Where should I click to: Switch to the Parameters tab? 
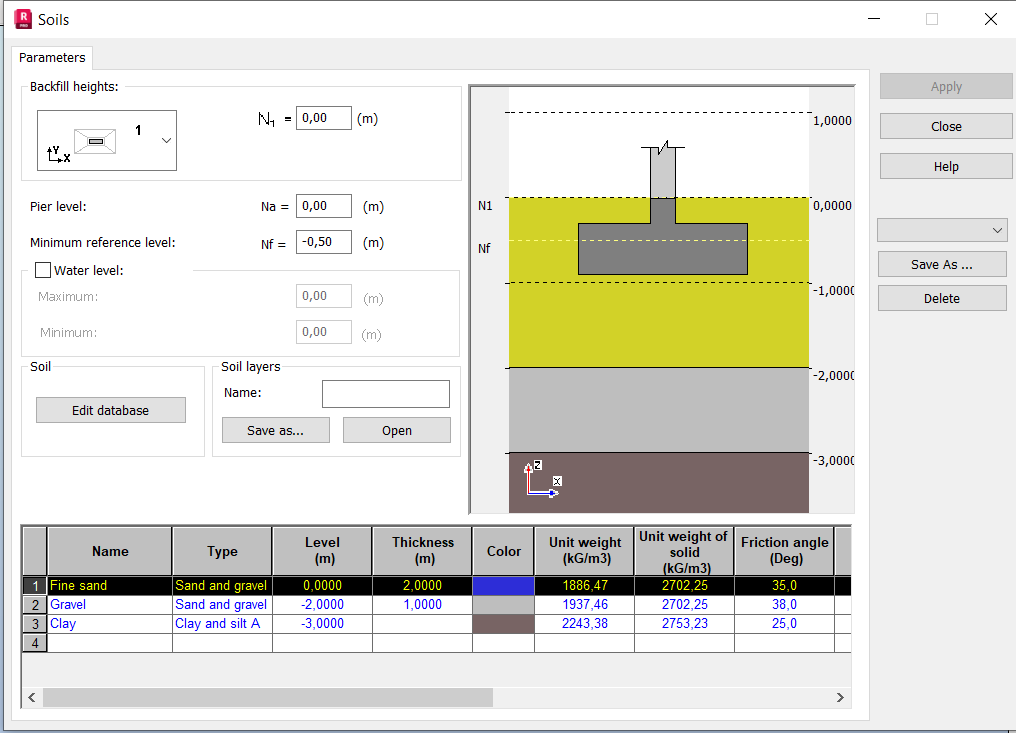(x=51, y=57)
